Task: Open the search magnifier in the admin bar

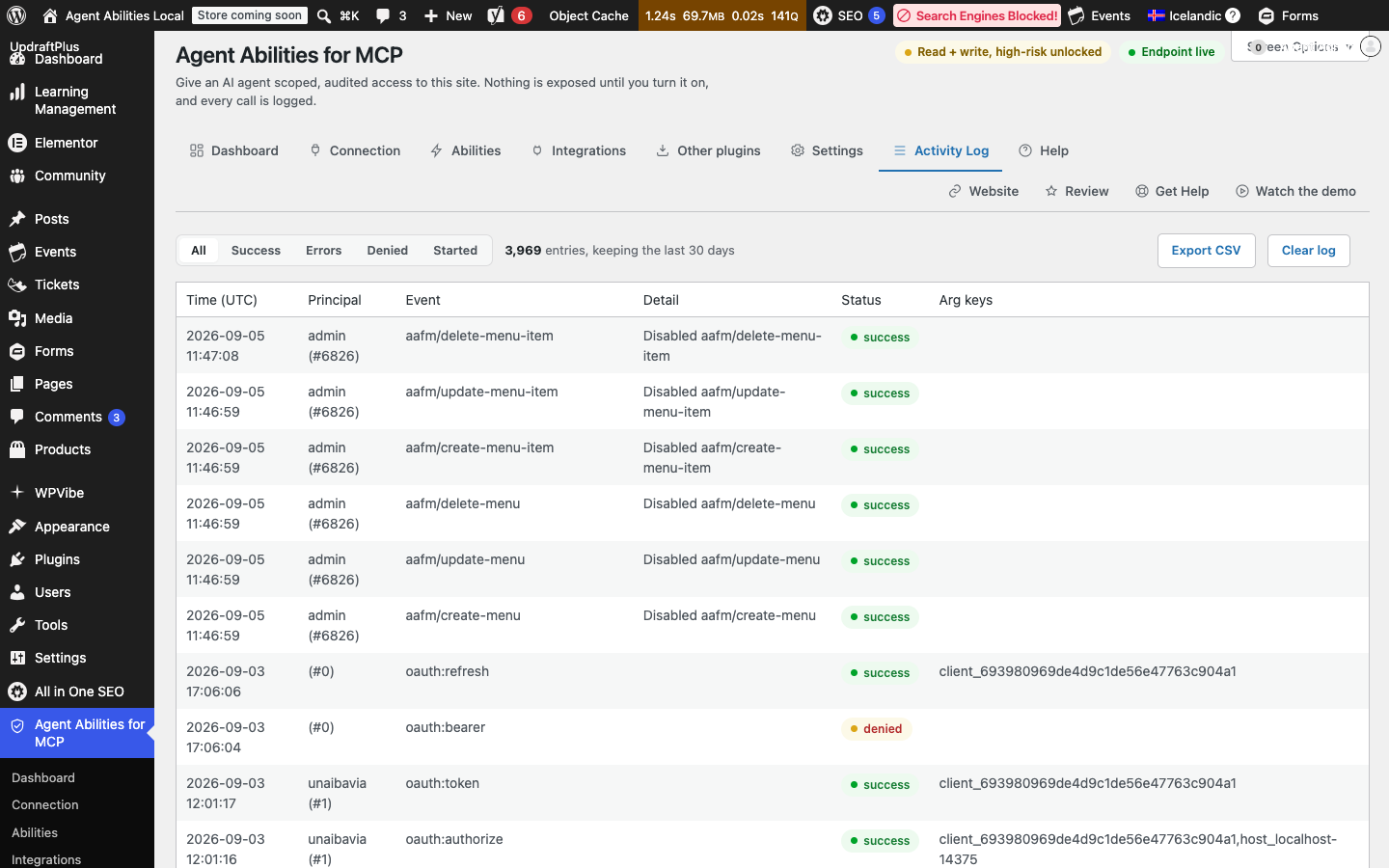Action: tap(324, 15)
